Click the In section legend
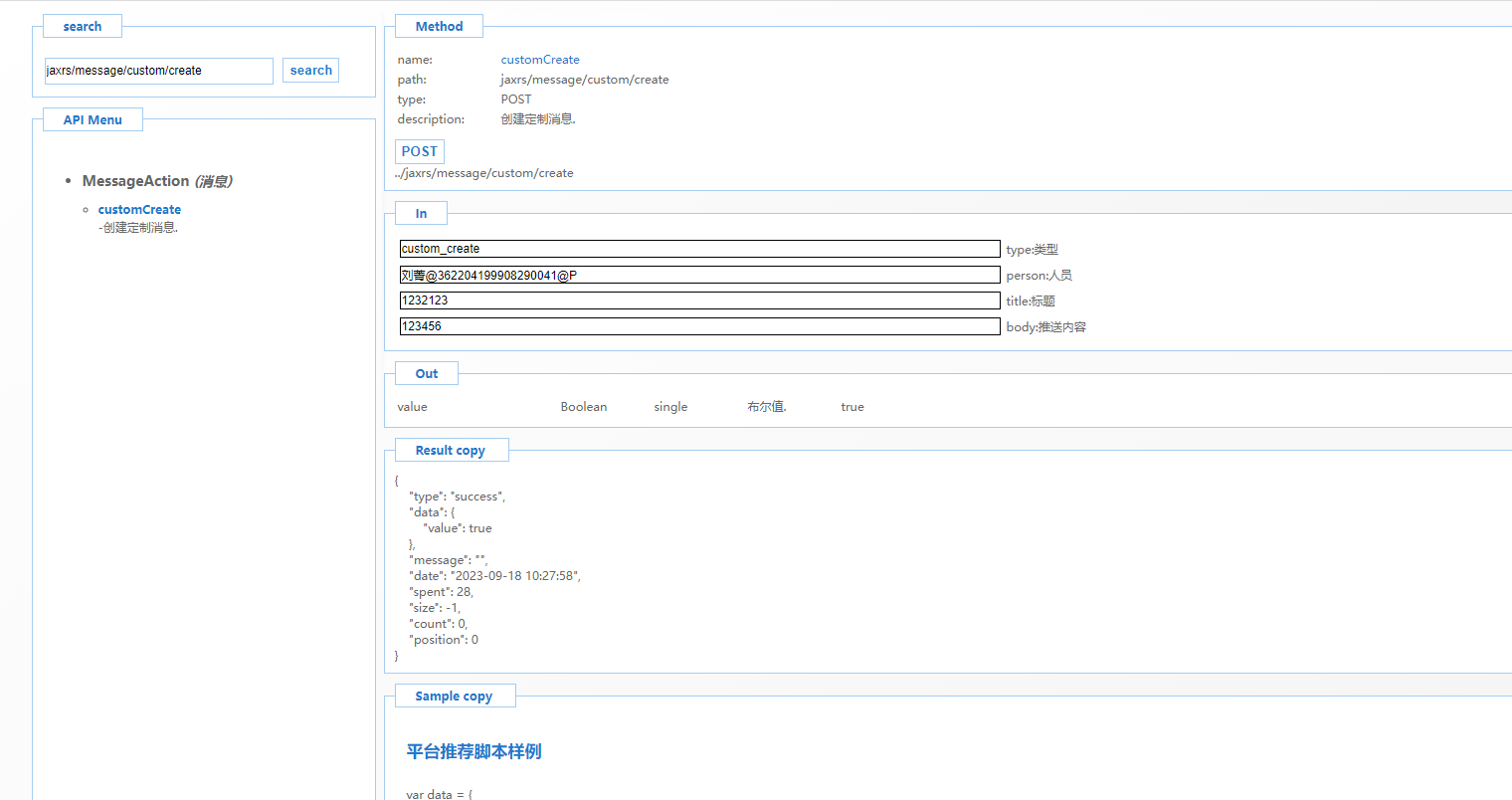The image size is (1512, 800). pos(421,214)
